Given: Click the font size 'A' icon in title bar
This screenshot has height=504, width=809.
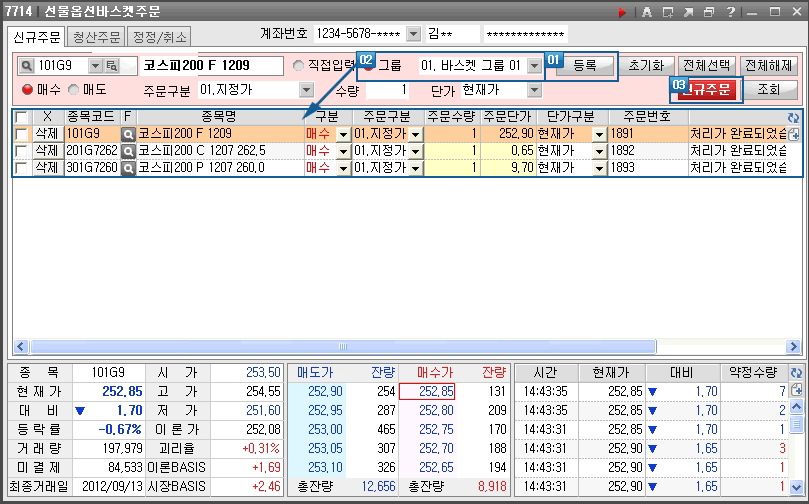Looking at the screenshot, I should coord(646,12).
